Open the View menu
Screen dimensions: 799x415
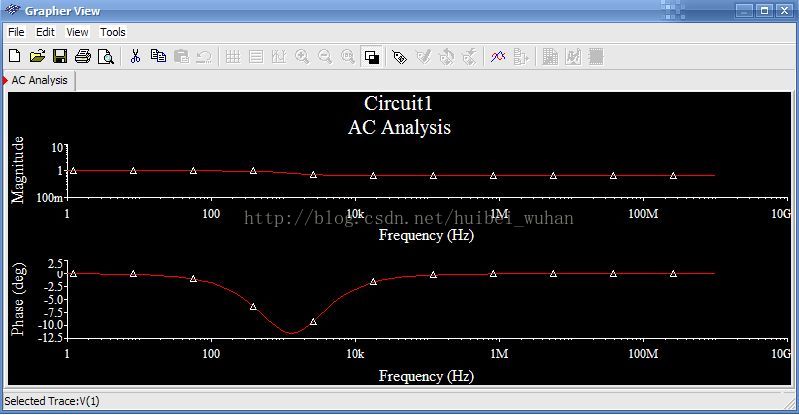click(77, 32)
